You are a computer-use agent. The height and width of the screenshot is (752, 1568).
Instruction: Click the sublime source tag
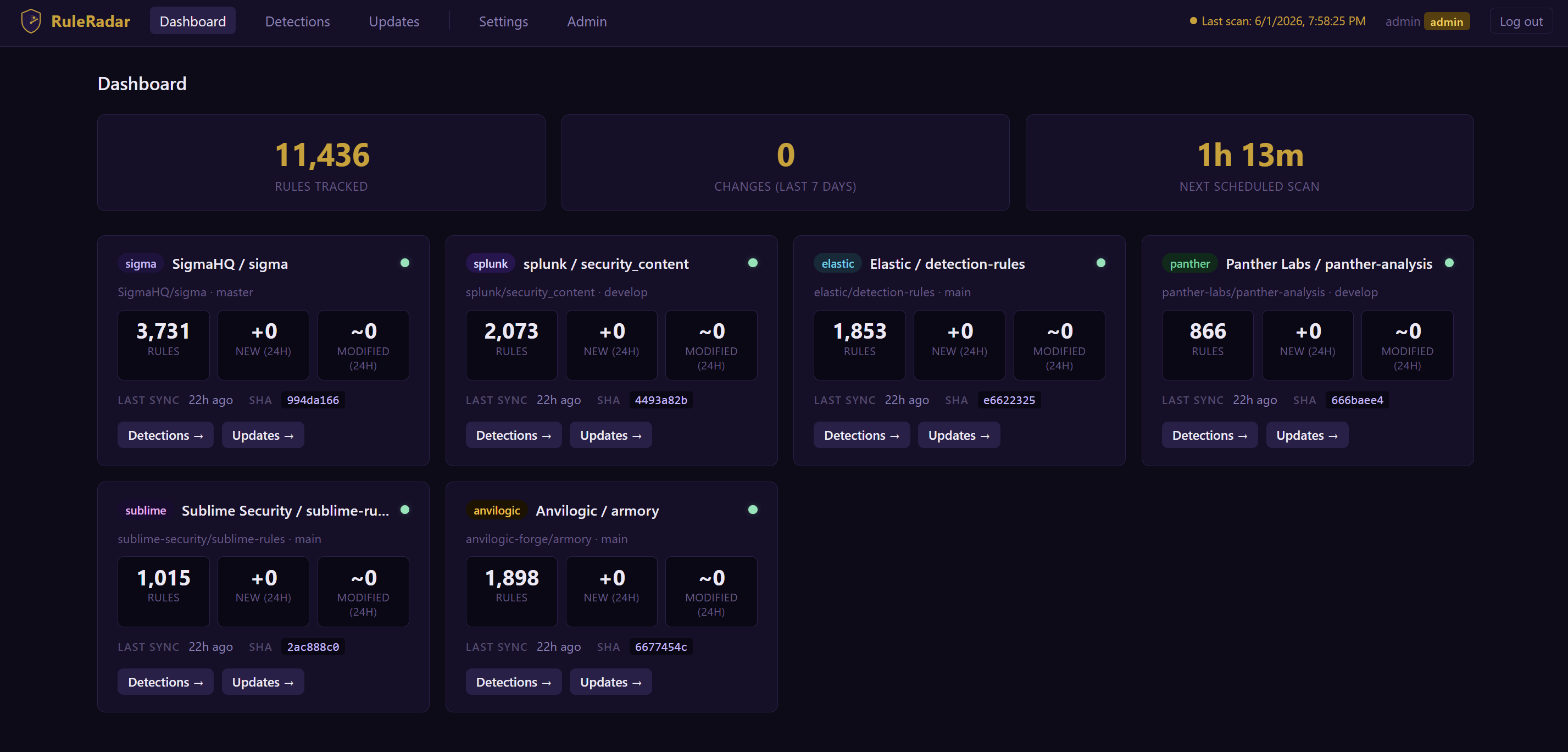146,510
